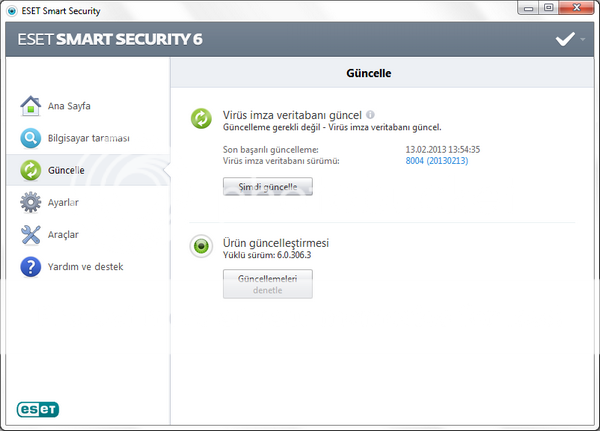Open Araçlar in the sidebar
The image size is (600, 431).
coord(64,235)
